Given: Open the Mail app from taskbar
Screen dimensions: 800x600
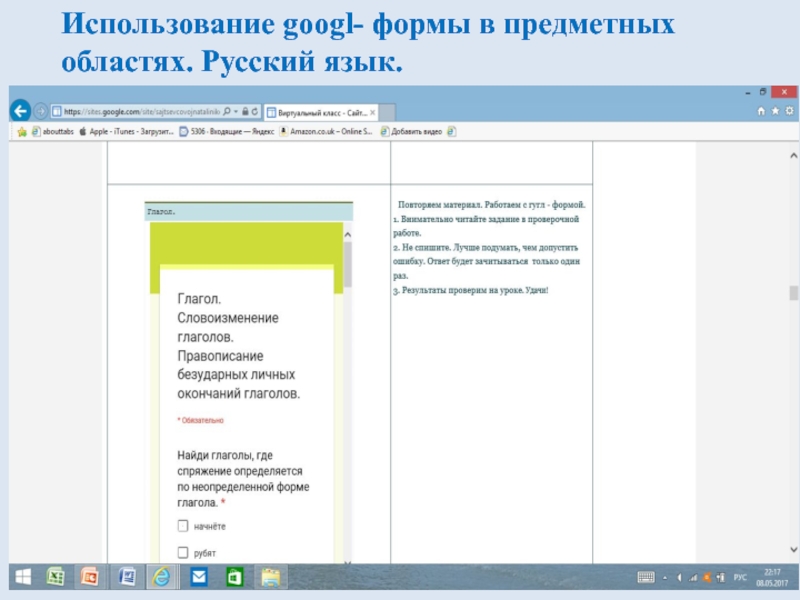Looking at the screenshot, I should pyautogui.click(x=199, y=577).
